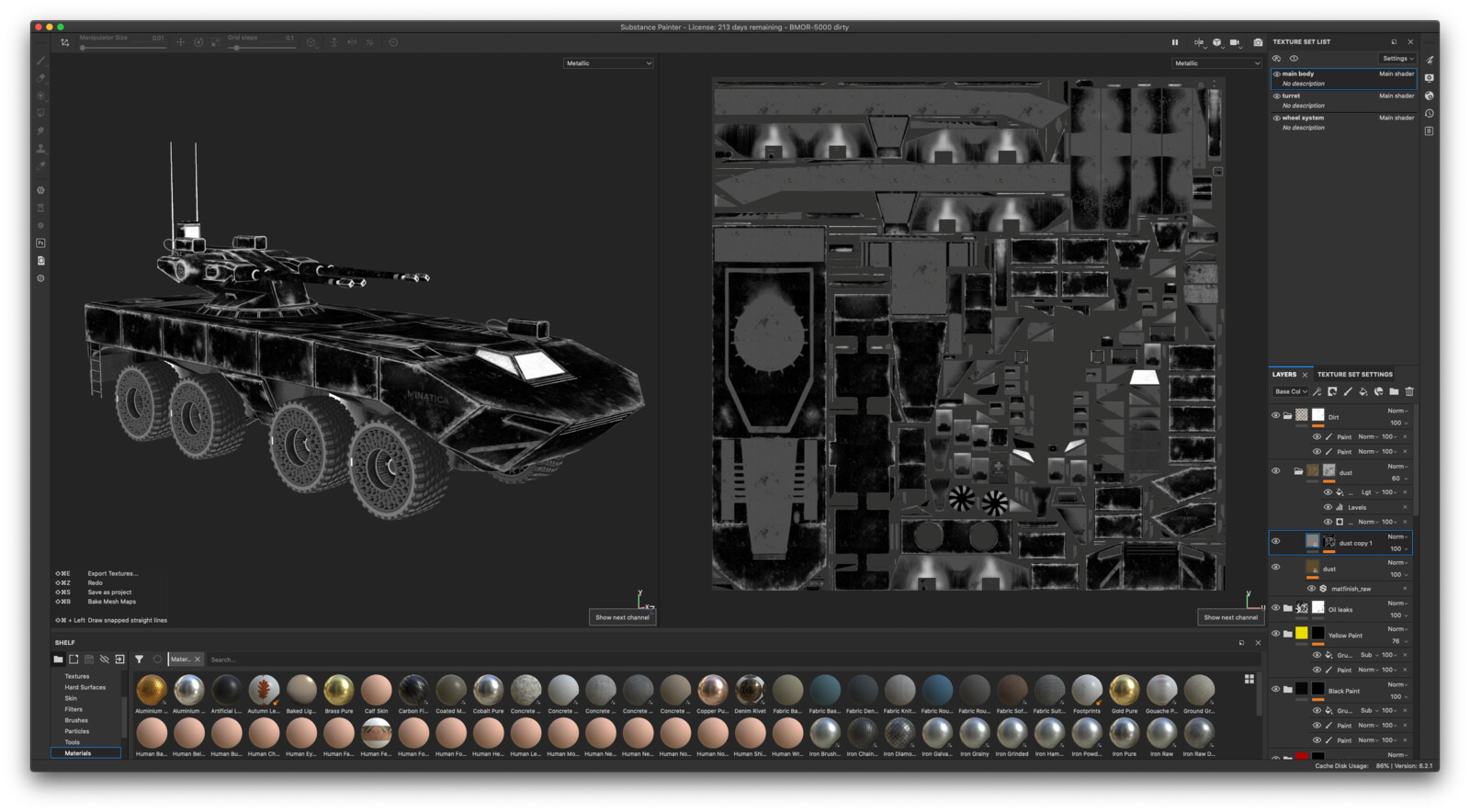Toggle visibility of matfinish_raw effect
Viewport: 1470px width, 812px height.
click(x=1312, y=589)
